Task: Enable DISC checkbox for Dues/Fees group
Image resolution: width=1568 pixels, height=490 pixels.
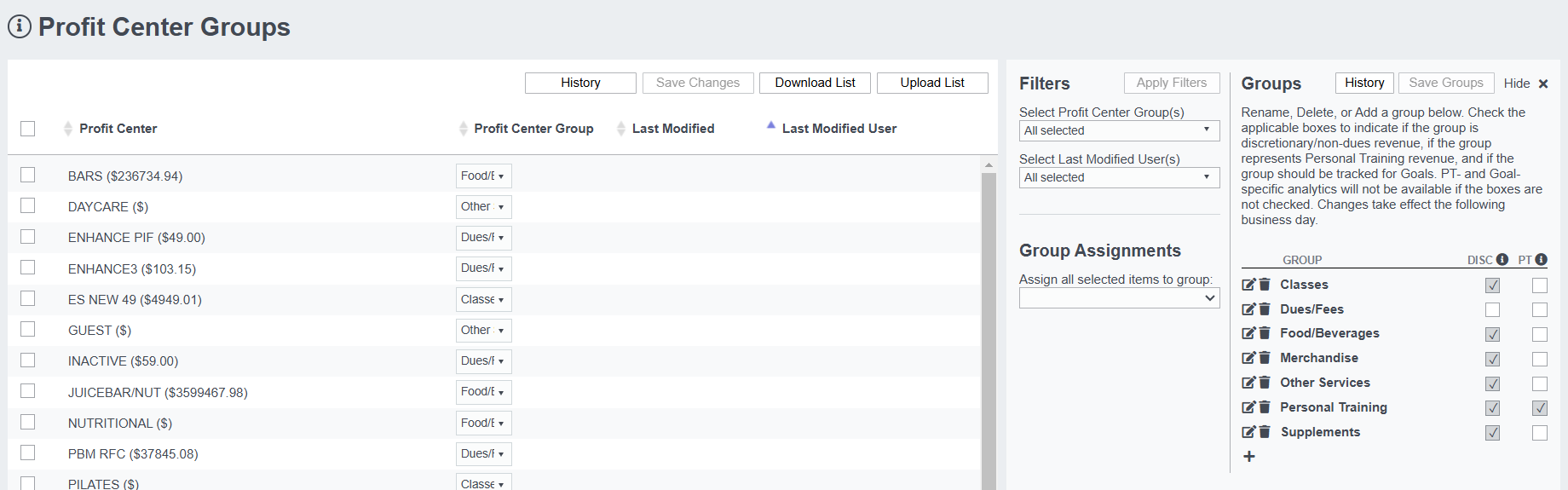Action: coord(1492,310)
